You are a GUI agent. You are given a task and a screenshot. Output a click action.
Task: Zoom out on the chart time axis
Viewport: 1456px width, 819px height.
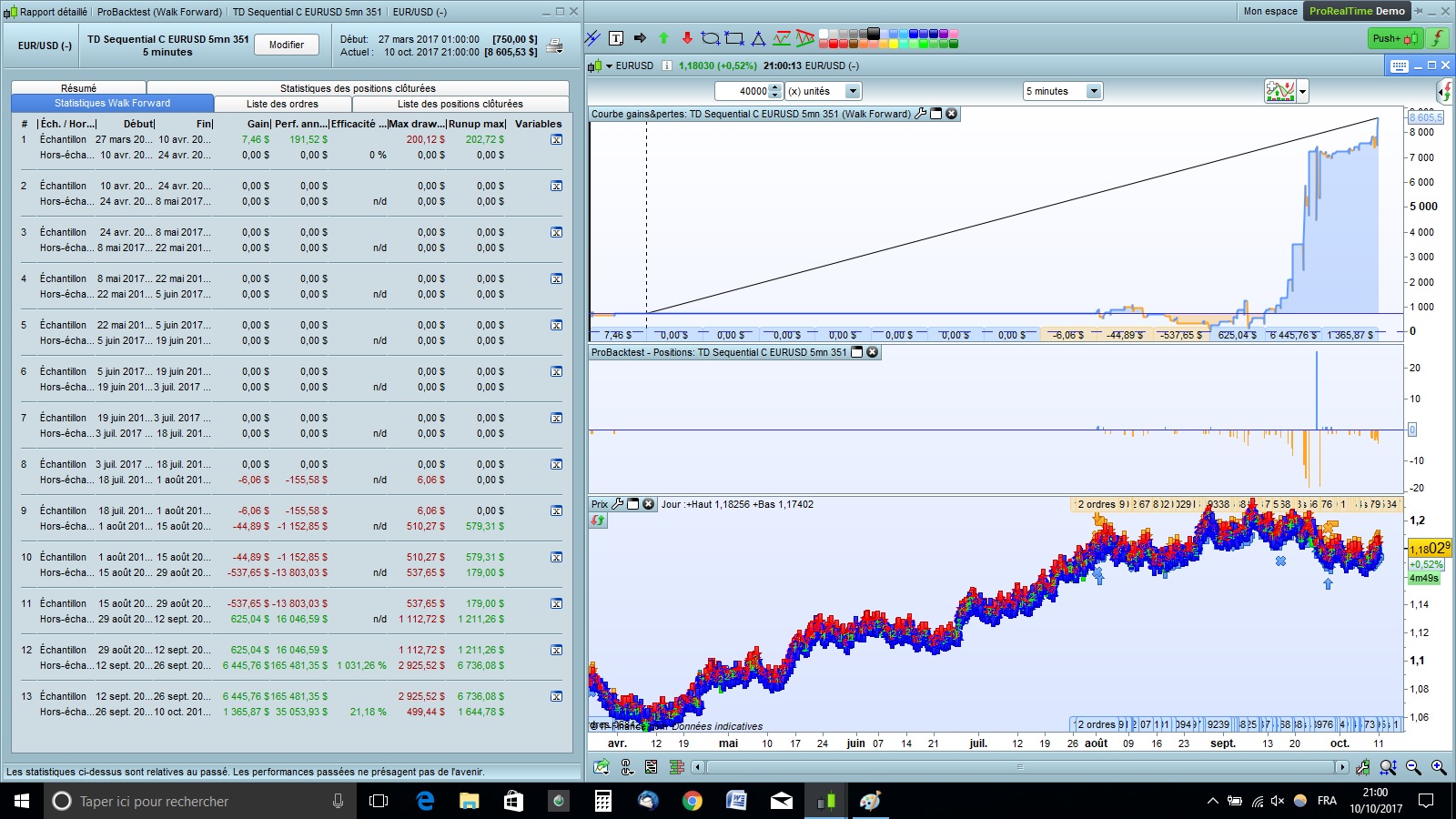1413,767
